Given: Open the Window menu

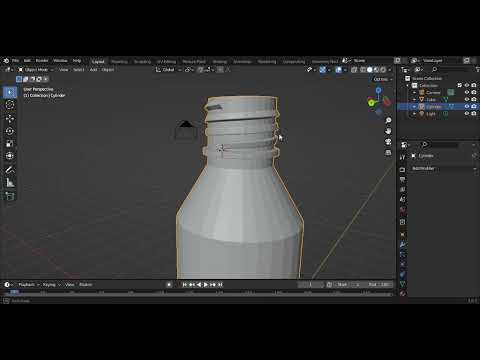Looking at the screenshot, I should (x=60, y=61).
